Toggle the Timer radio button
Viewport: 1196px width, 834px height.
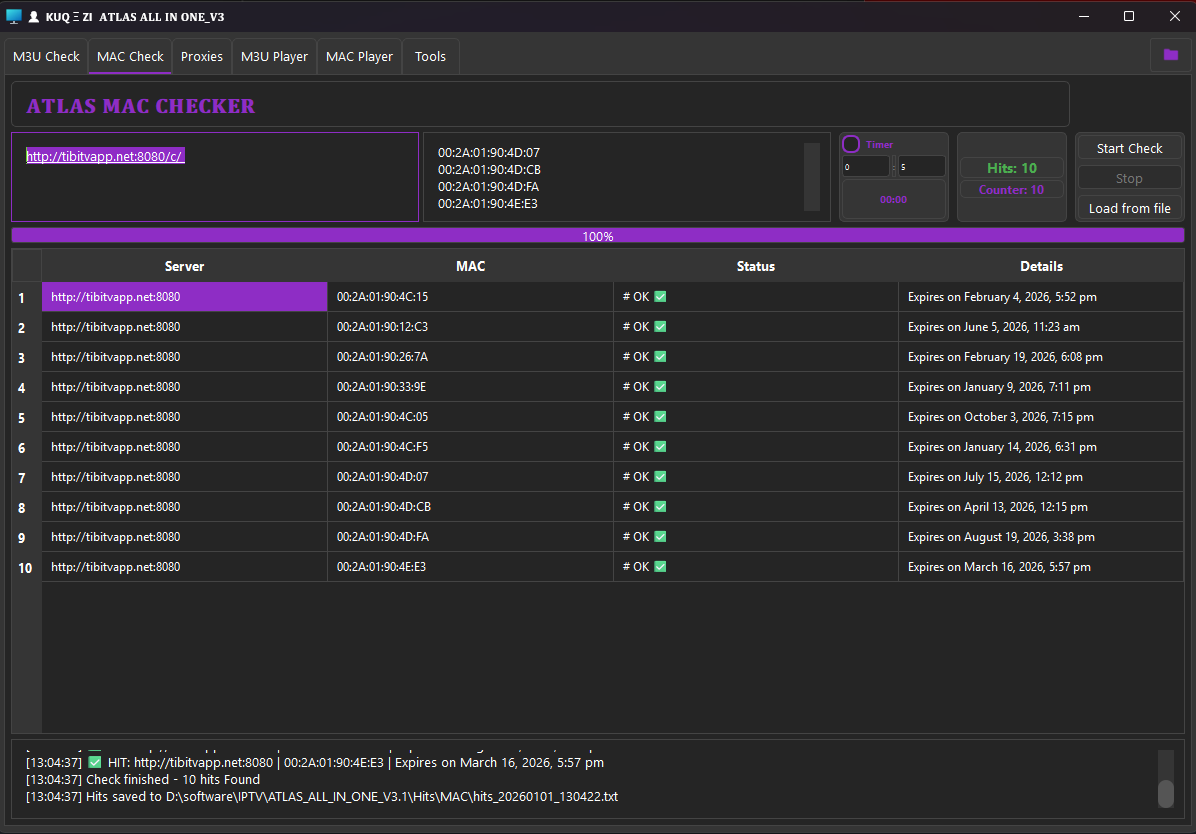pos(851,144)
